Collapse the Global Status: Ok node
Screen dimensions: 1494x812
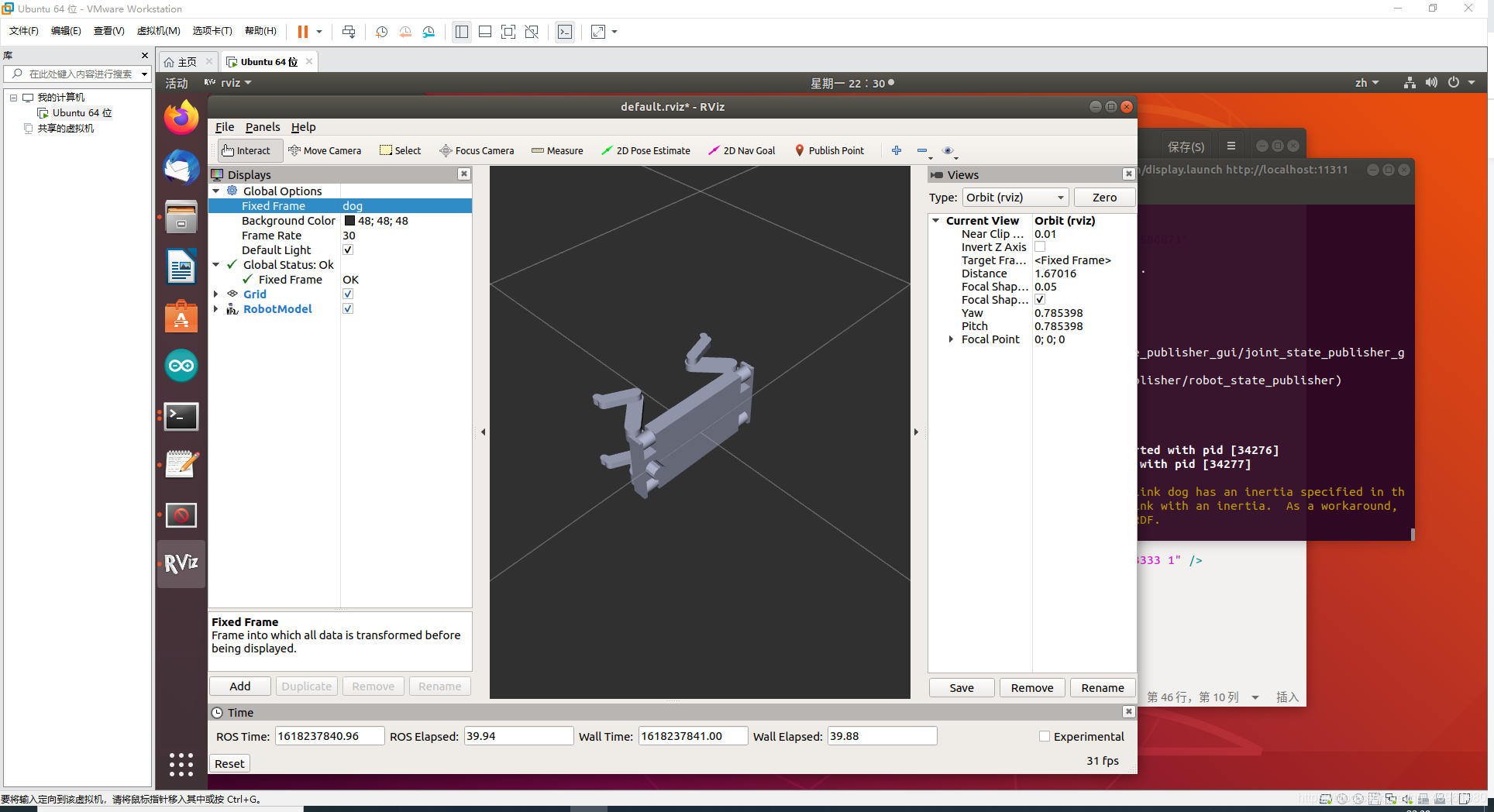(216, 264)
